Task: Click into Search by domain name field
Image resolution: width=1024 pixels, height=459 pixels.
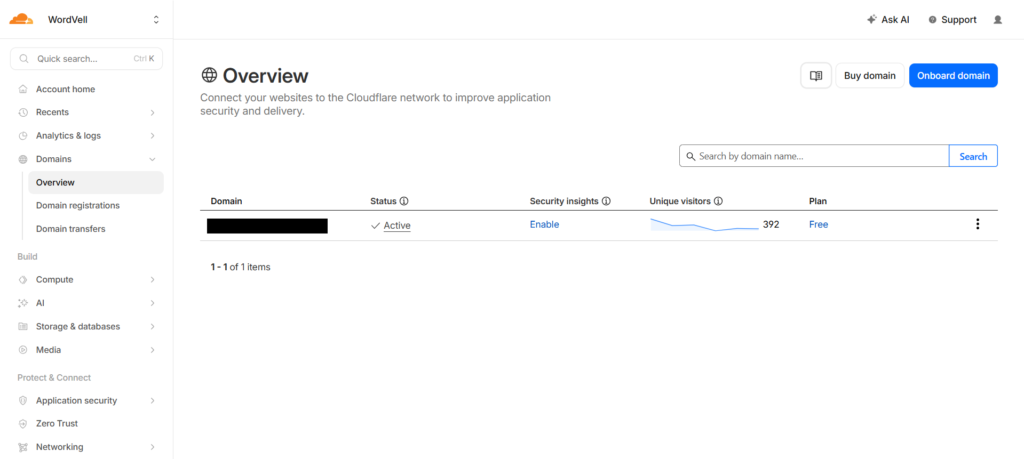Action: coord(814,156)
